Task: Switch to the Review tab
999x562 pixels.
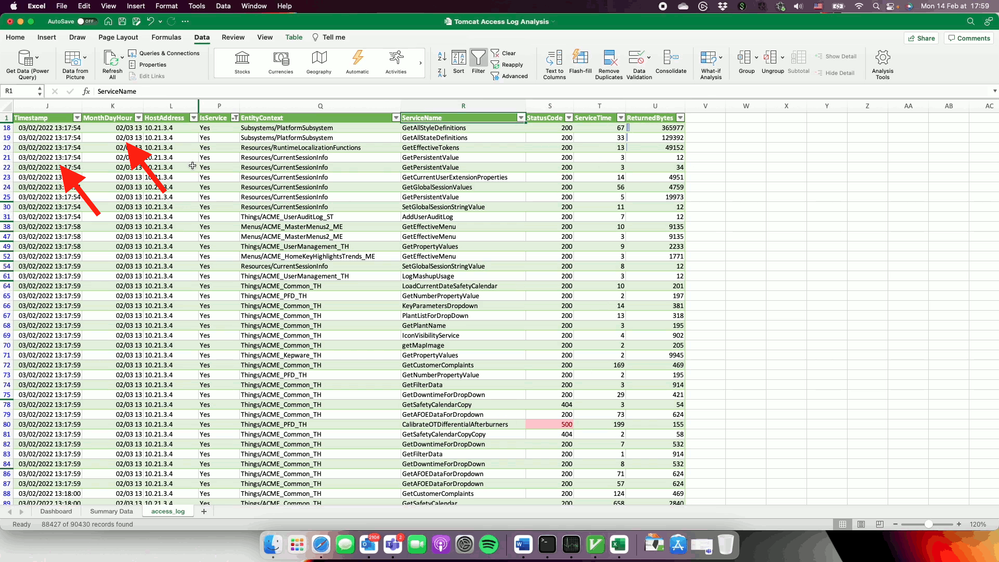Action: click(x=233, y=37)
